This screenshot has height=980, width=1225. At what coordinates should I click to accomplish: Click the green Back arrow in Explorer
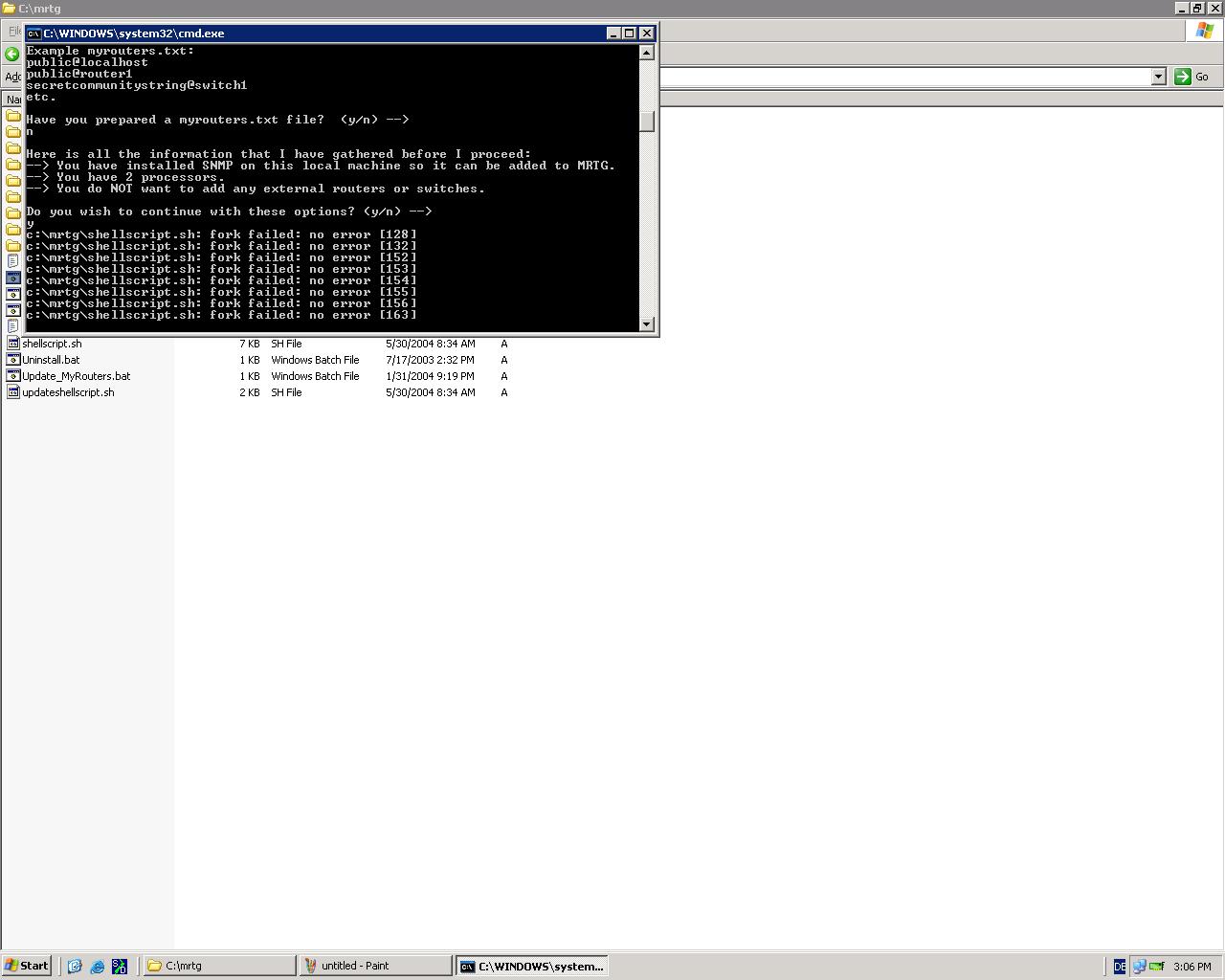point(12,55)
